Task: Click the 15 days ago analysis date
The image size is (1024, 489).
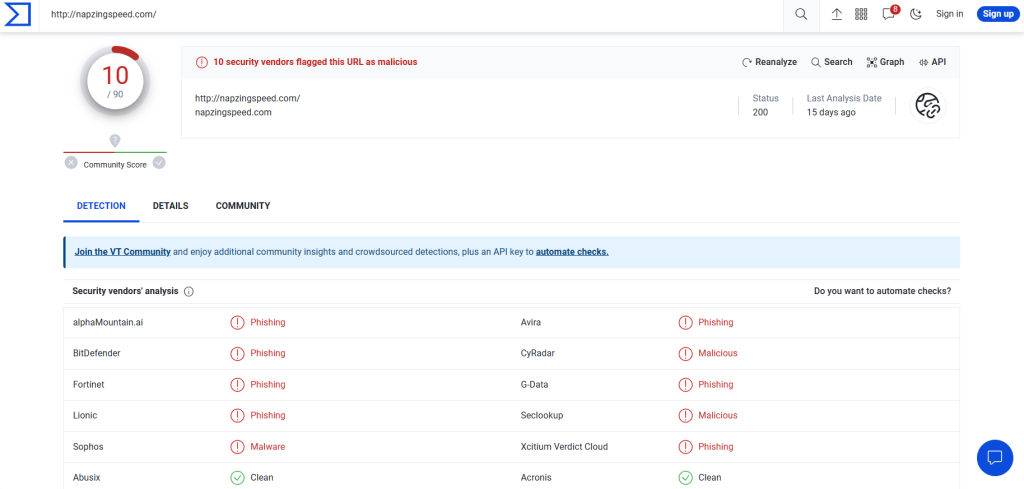Action: tap(831, 112)
